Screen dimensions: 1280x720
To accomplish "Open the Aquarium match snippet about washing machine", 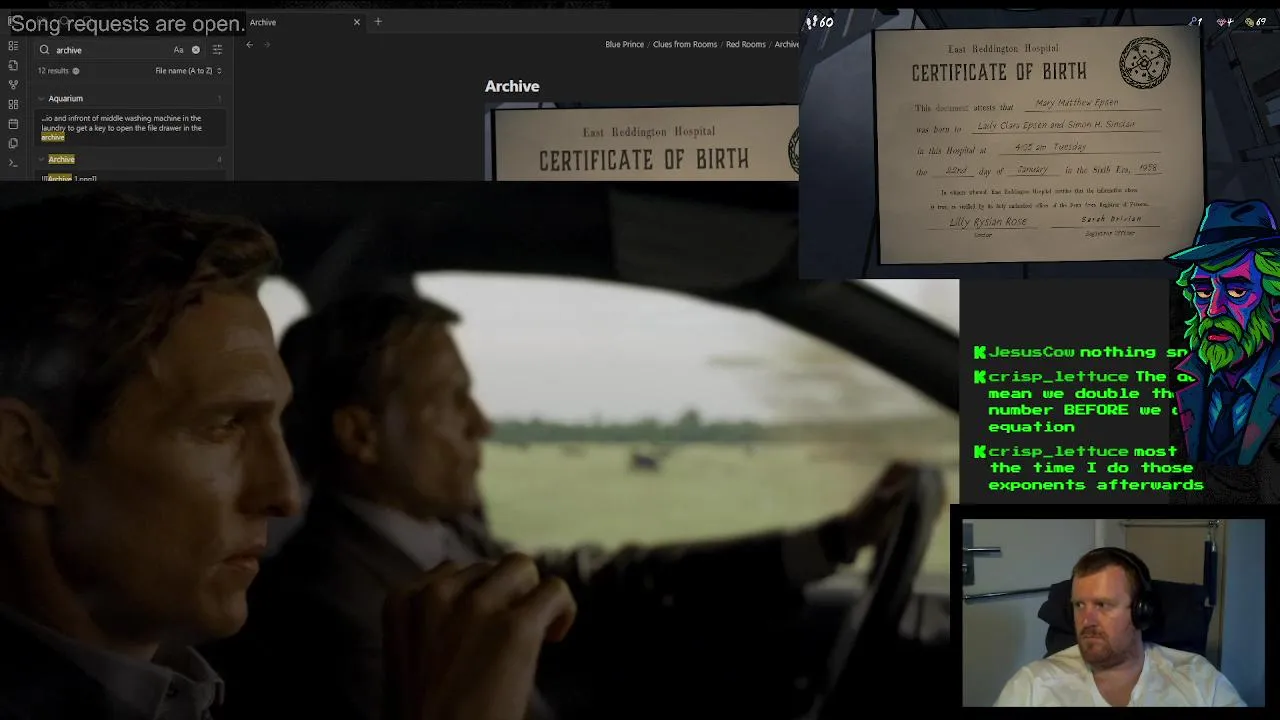I will pos(132,127).
